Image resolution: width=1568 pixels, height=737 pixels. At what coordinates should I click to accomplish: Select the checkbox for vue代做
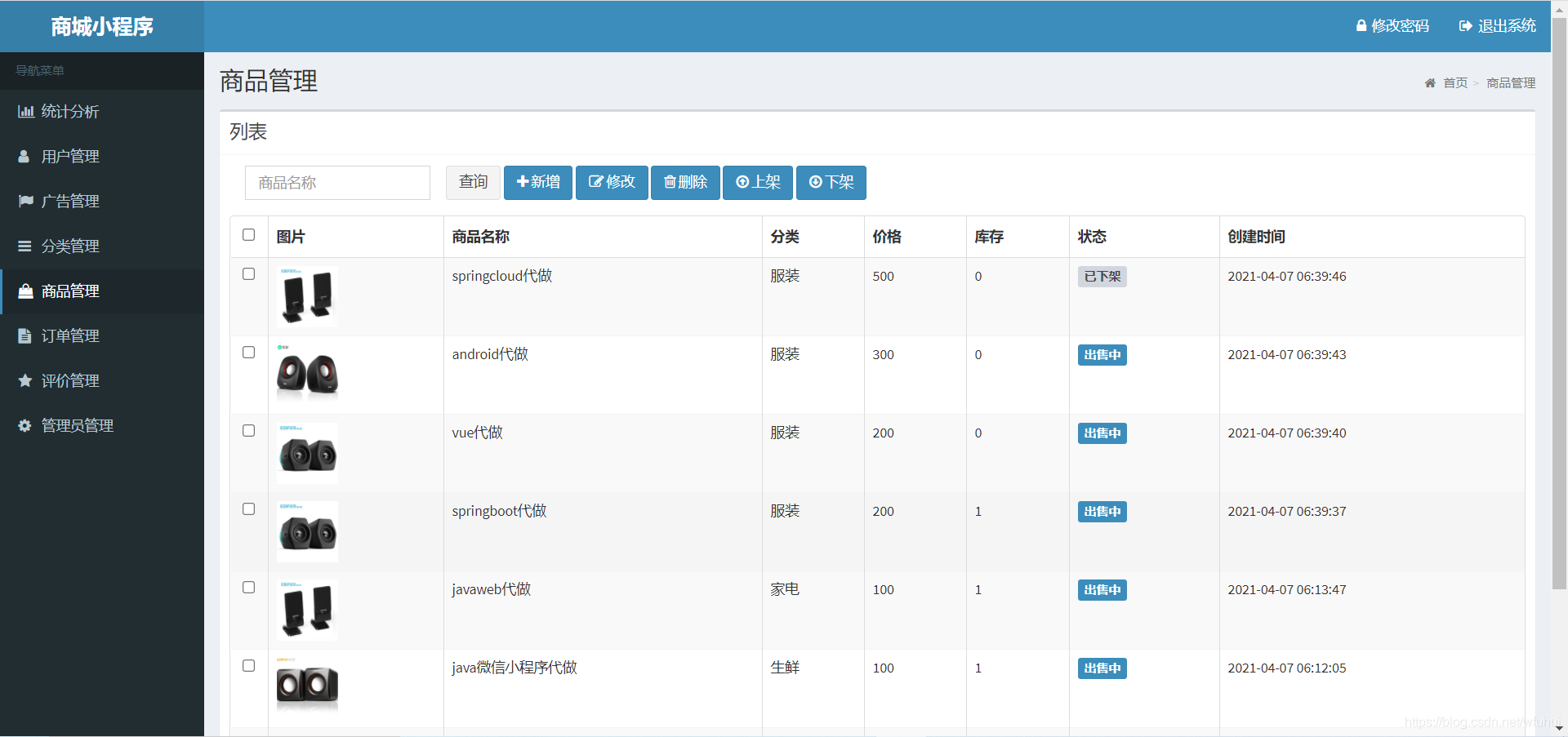249,431
